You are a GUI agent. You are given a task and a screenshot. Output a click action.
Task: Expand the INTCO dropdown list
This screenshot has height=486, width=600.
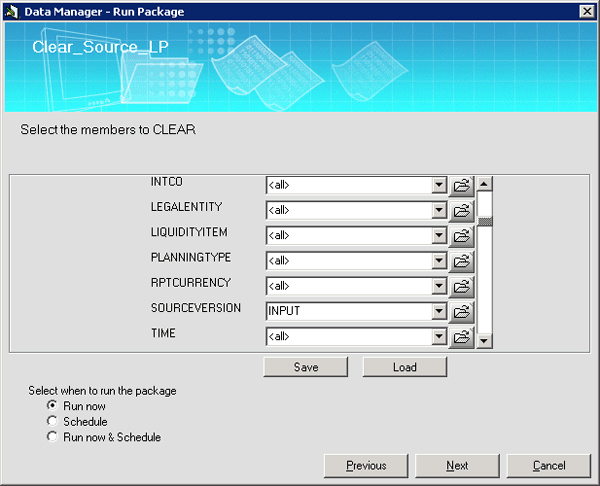[x=438, y=185]
